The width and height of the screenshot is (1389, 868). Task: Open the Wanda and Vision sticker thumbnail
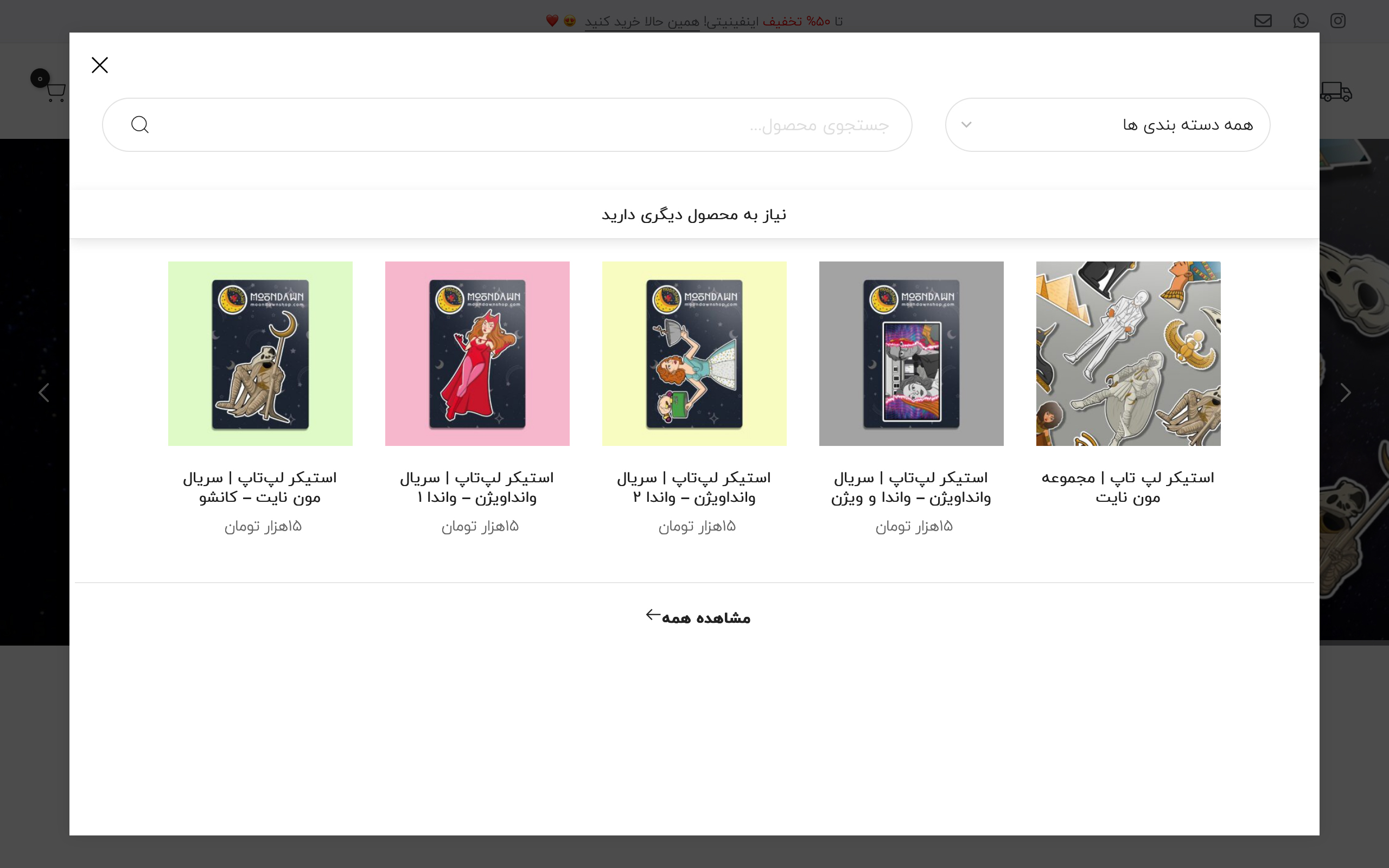pyautogui.click(x=911, y=354)
